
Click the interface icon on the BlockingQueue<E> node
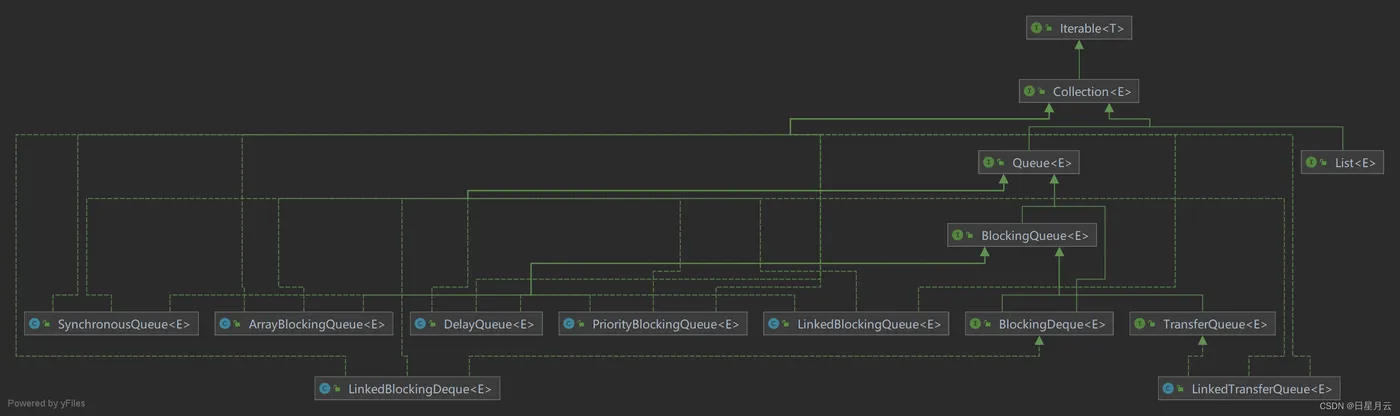[958, 236]
